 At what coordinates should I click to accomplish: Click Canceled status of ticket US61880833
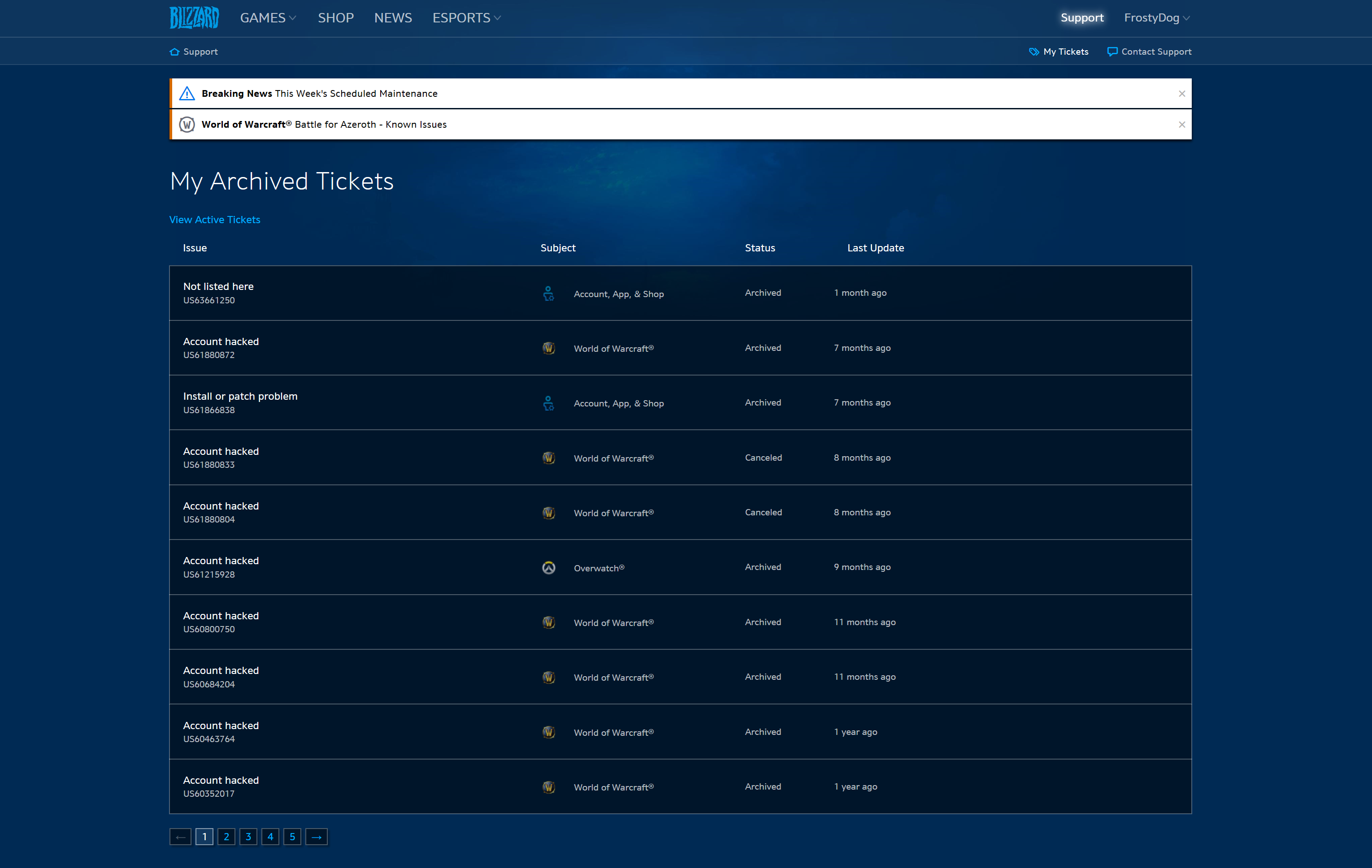point(764,458)
